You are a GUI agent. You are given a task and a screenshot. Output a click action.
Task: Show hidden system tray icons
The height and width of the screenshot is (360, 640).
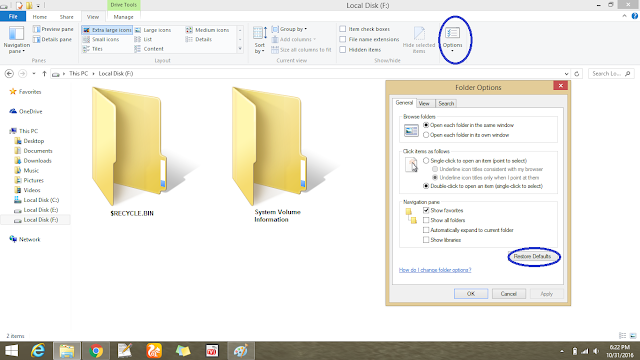pos(562,351)
